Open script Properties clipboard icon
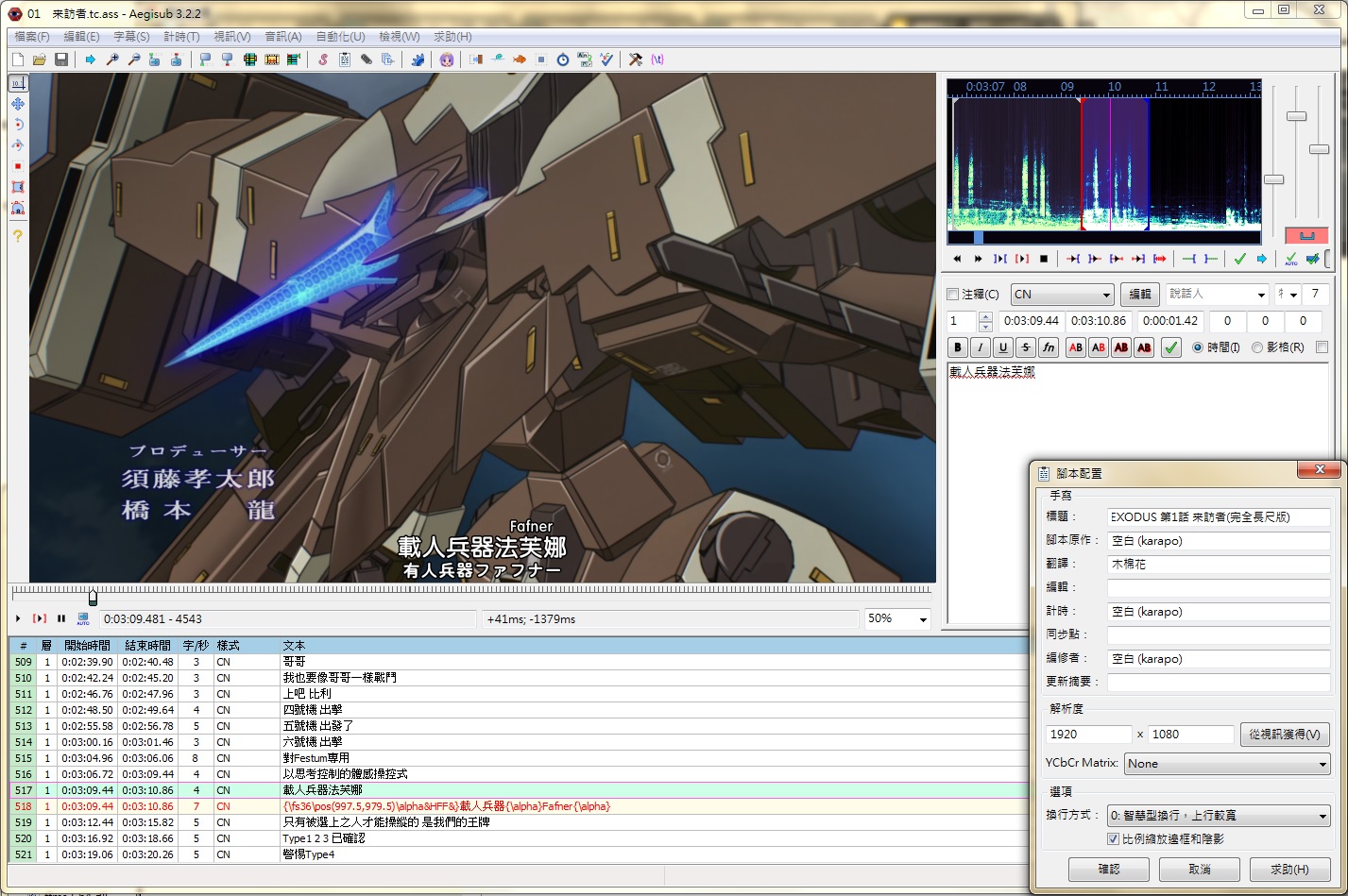This screenshot has height=896, width=1348. click(344, 59)
